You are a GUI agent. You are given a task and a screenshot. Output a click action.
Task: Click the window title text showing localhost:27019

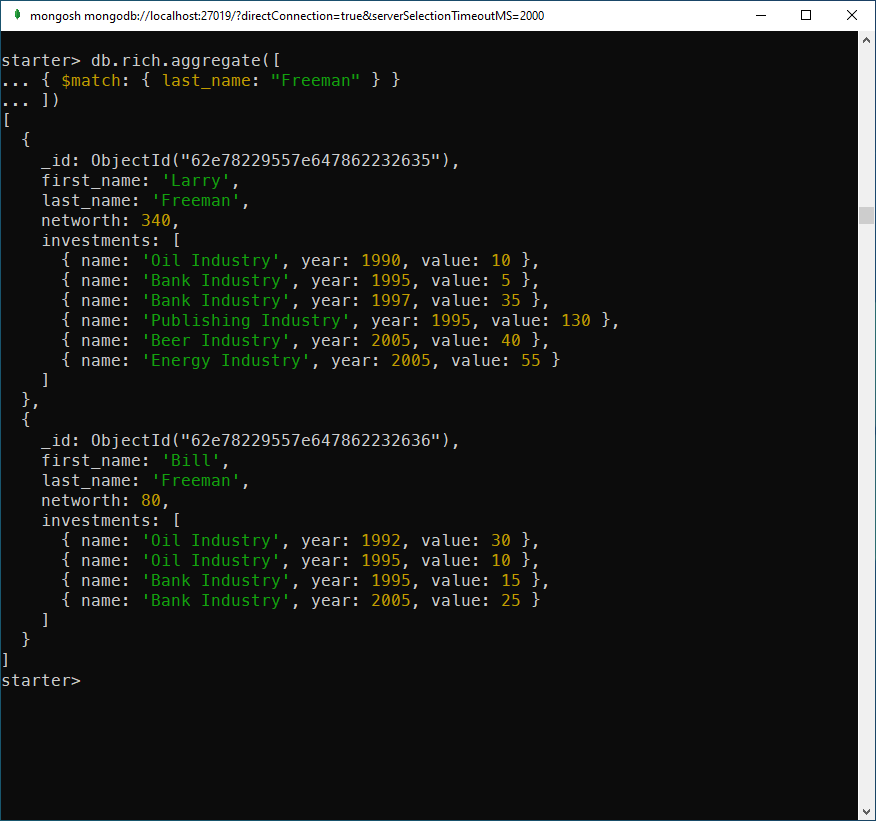(x=287, y=16)
